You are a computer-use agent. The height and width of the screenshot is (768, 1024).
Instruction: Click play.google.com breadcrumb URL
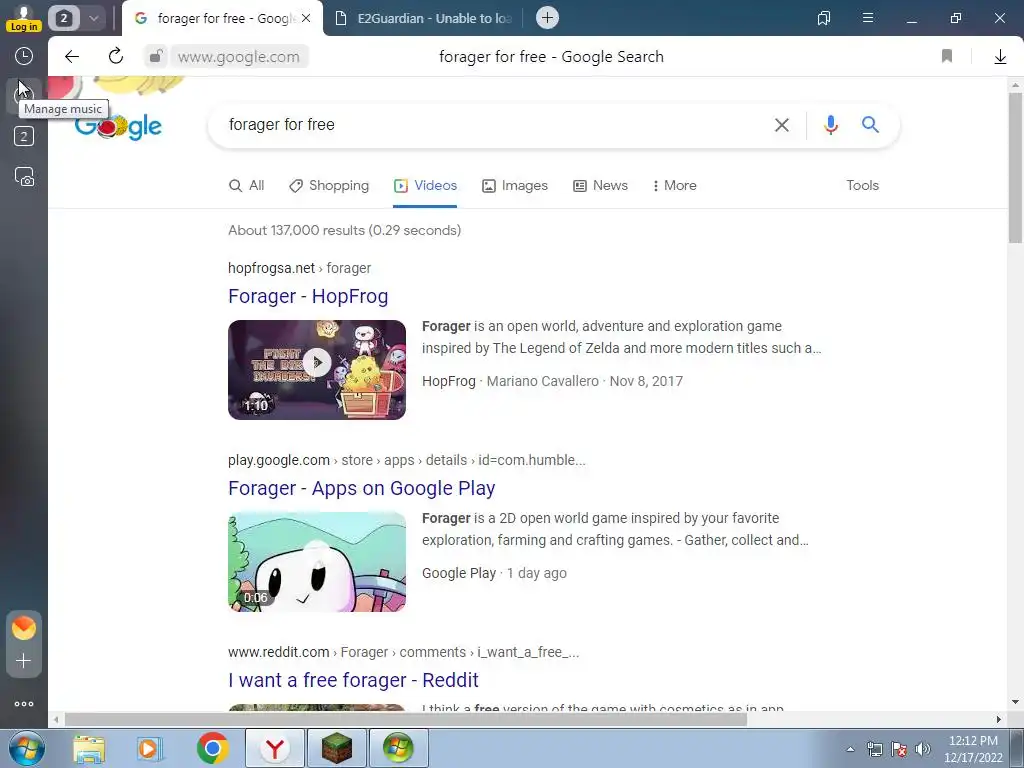point(407,460)
